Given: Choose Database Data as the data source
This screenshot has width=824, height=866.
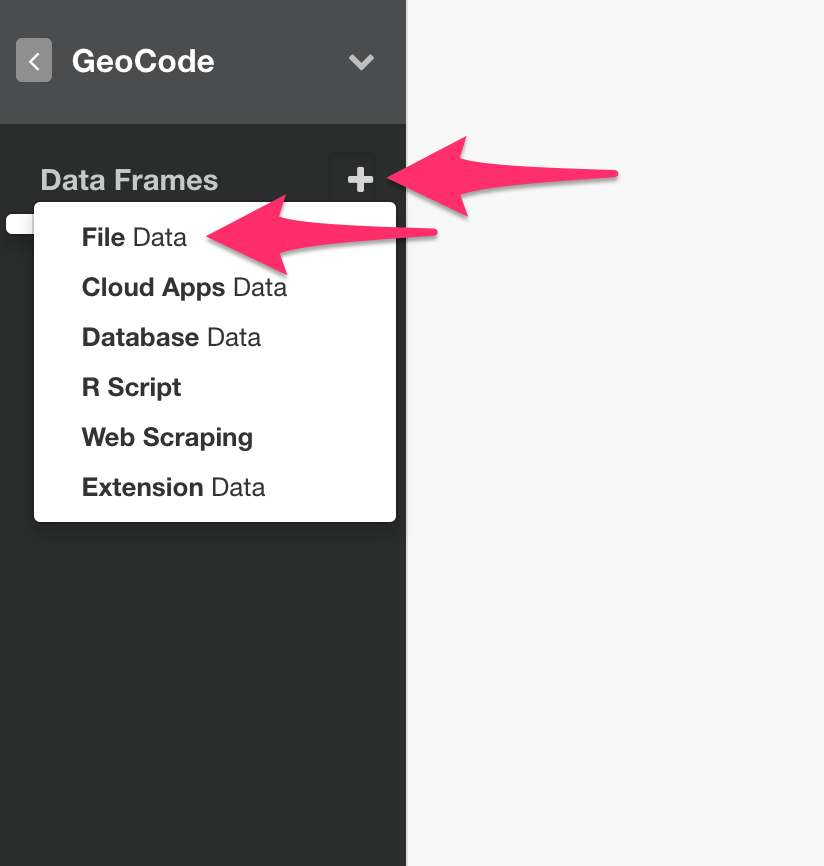Looking at the screenshot, I should (x=170, y=337).
